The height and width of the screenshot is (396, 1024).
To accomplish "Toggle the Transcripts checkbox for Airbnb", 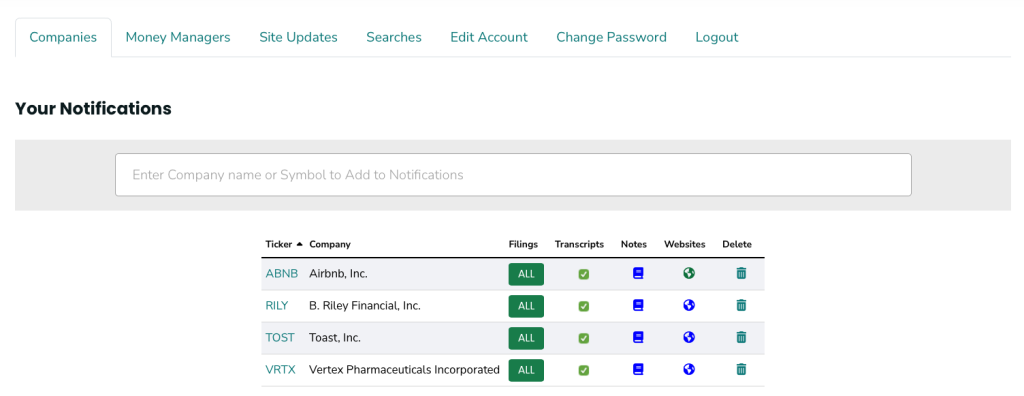I will coord(583,274).
